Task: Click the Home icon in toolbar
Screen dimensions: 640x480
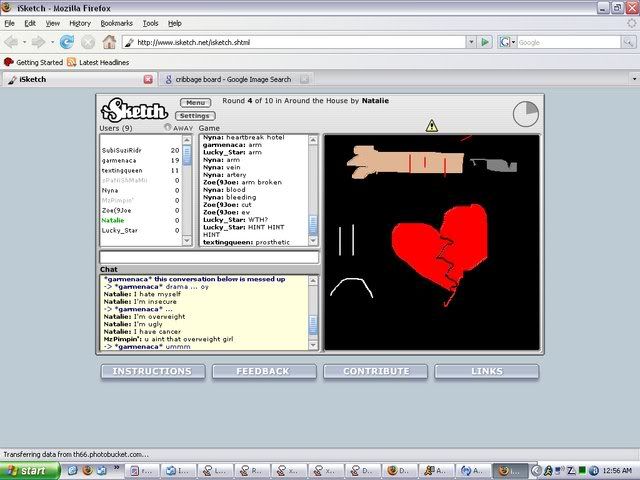Action: pos(109,42)
